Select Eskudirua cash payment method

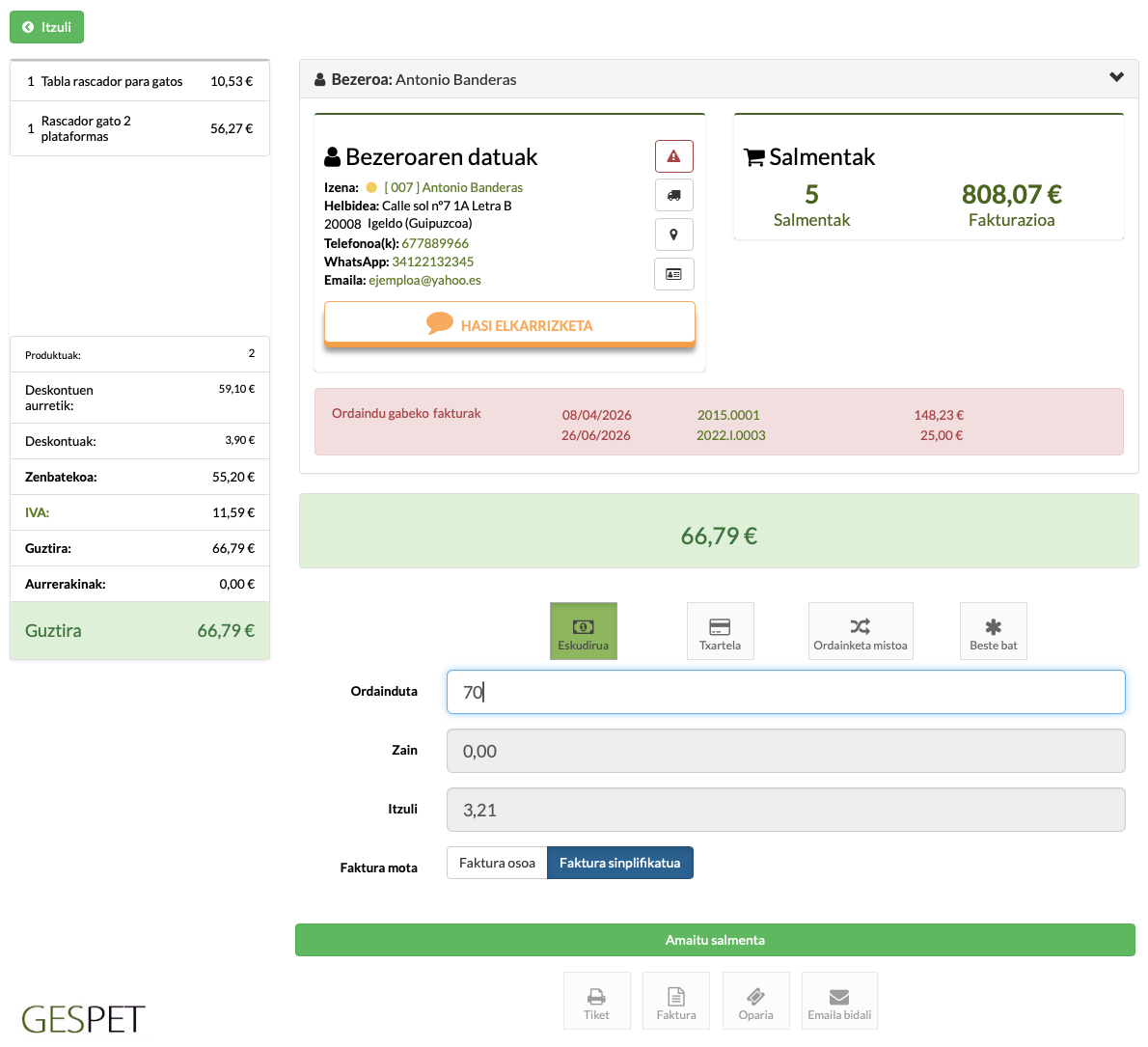pos(584,631)
